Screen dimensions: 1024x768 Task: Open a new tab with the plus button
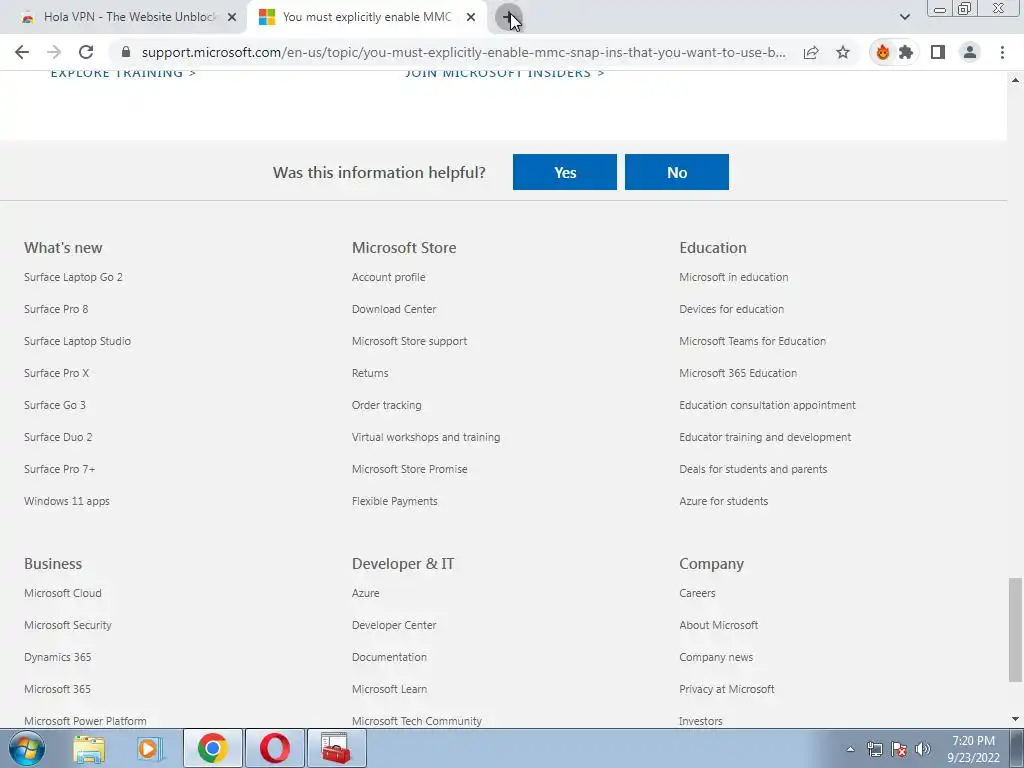[508, 17]
